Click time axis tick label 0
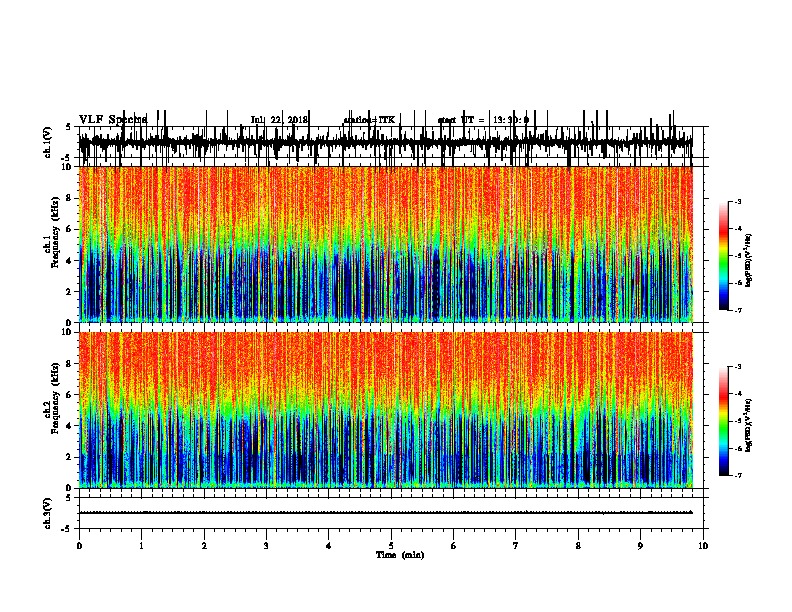The width and height of the screenshot is (792, 612). click(79, 546)
